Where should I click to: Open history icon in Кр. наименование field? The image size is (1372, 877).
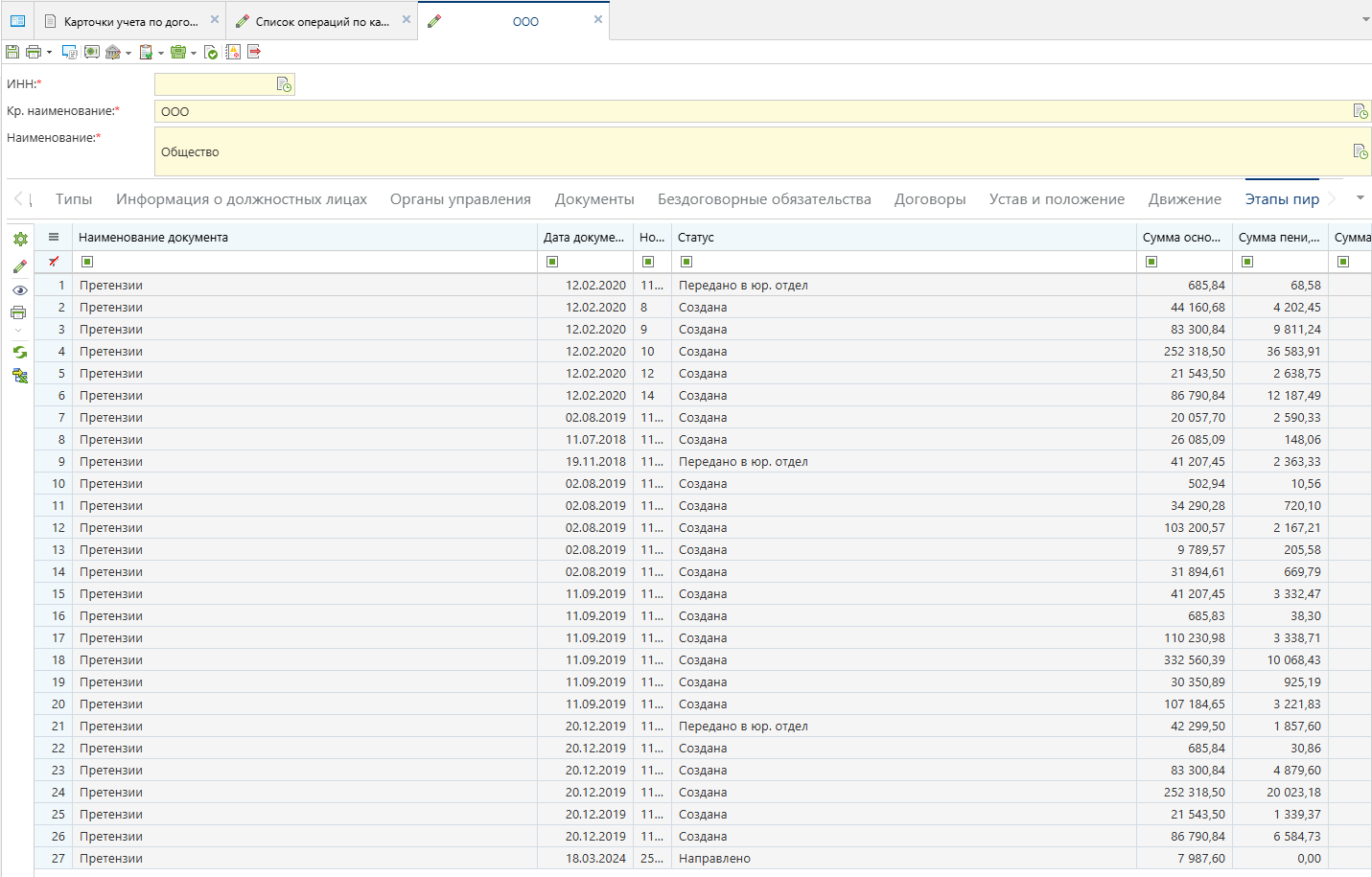click(1360, 111)
